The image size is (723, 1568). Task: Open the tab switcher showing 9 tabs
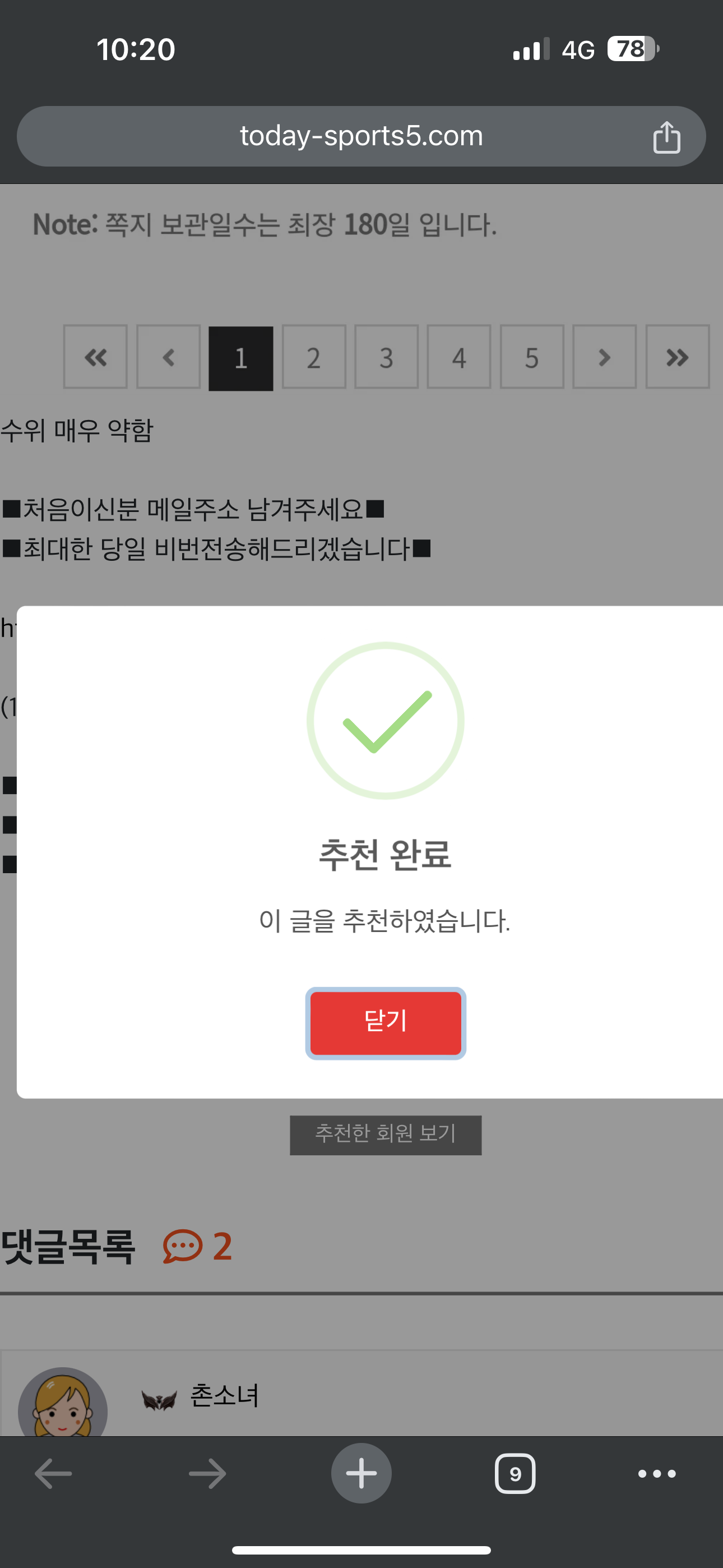click(515, 1474)
